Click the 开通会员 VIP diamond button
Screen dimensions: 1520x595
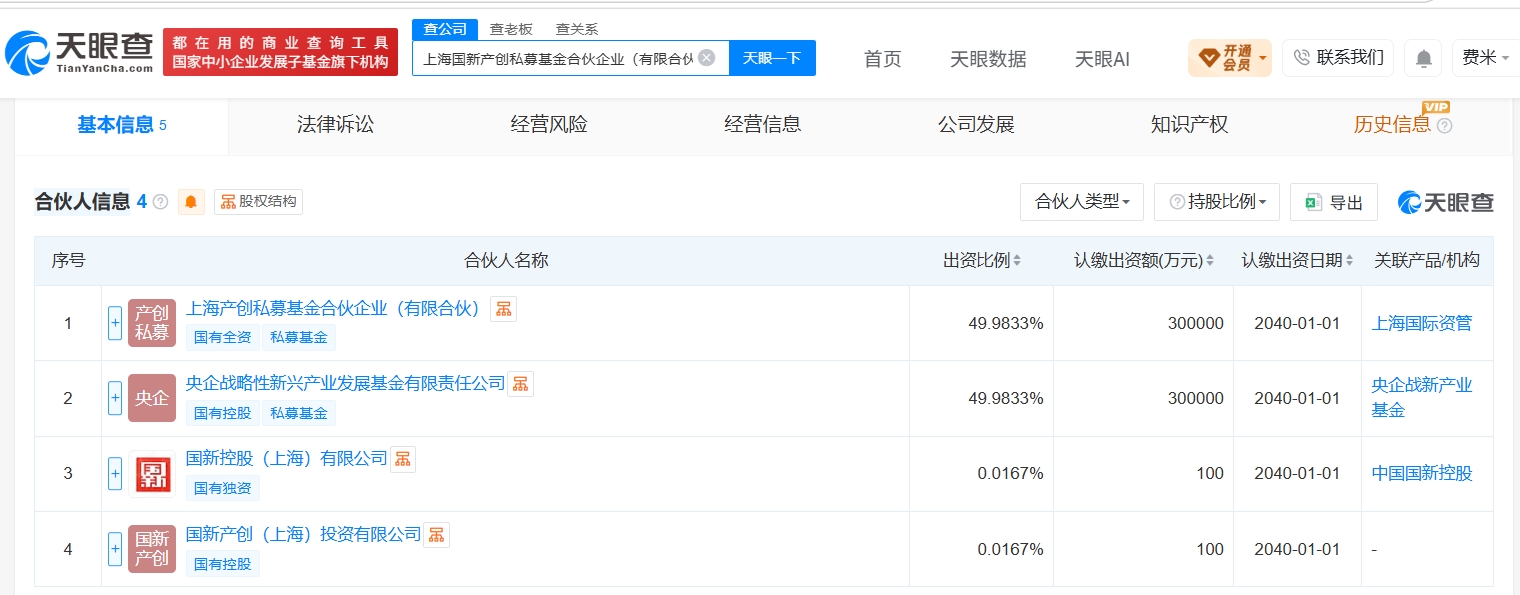coord(1229,58)
